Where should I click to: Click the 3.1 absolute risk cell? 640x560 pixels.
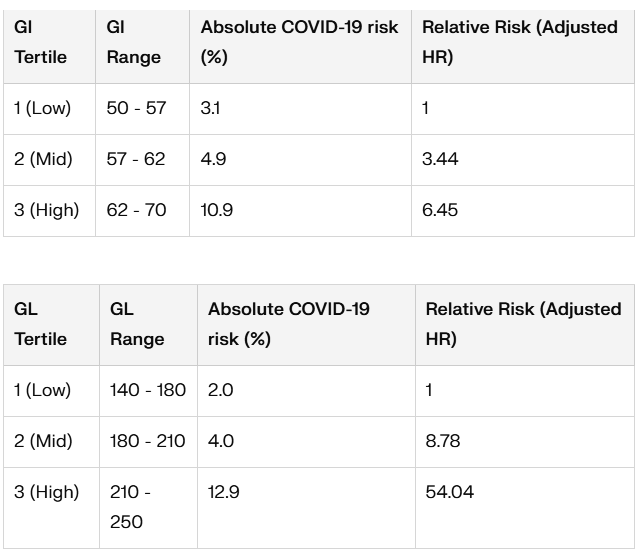[x=211, y=108]
